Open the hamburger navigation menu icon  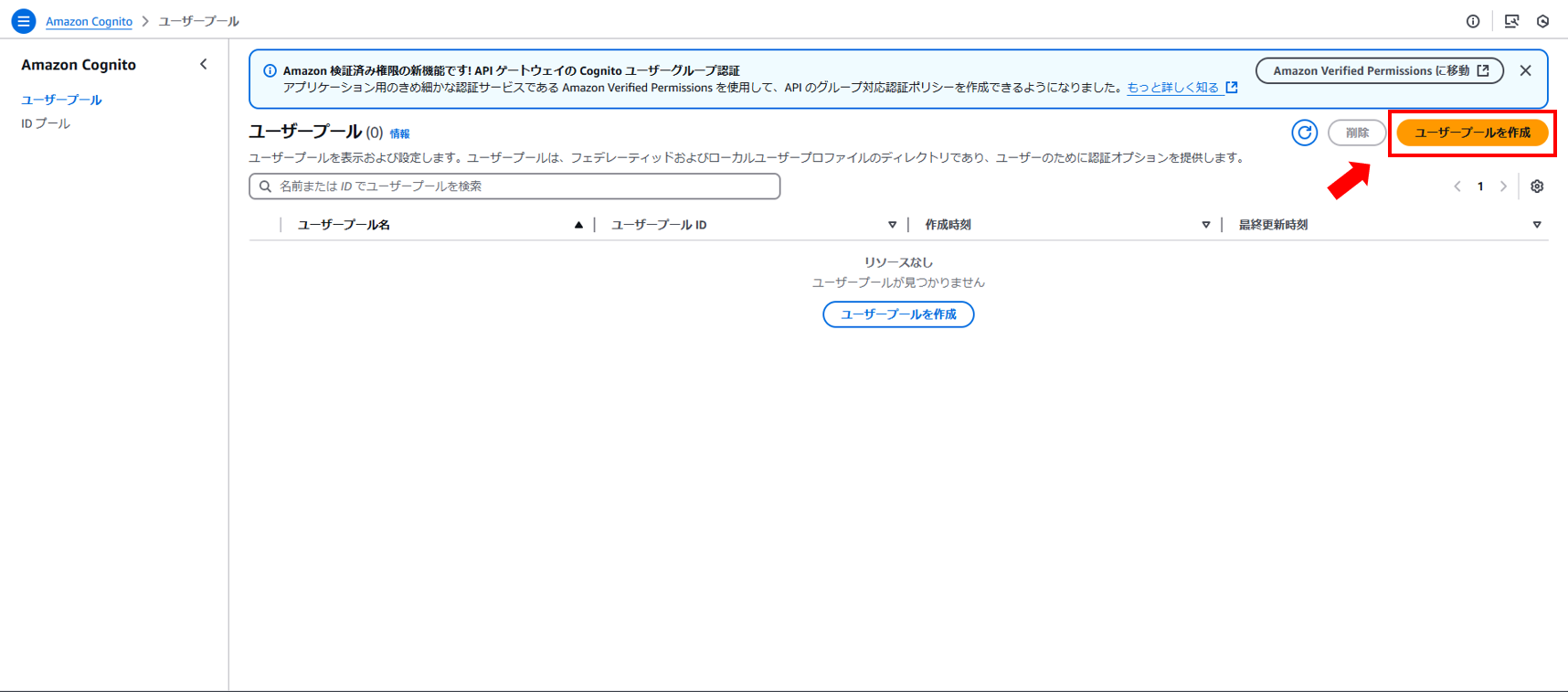(x=24, y=20)
